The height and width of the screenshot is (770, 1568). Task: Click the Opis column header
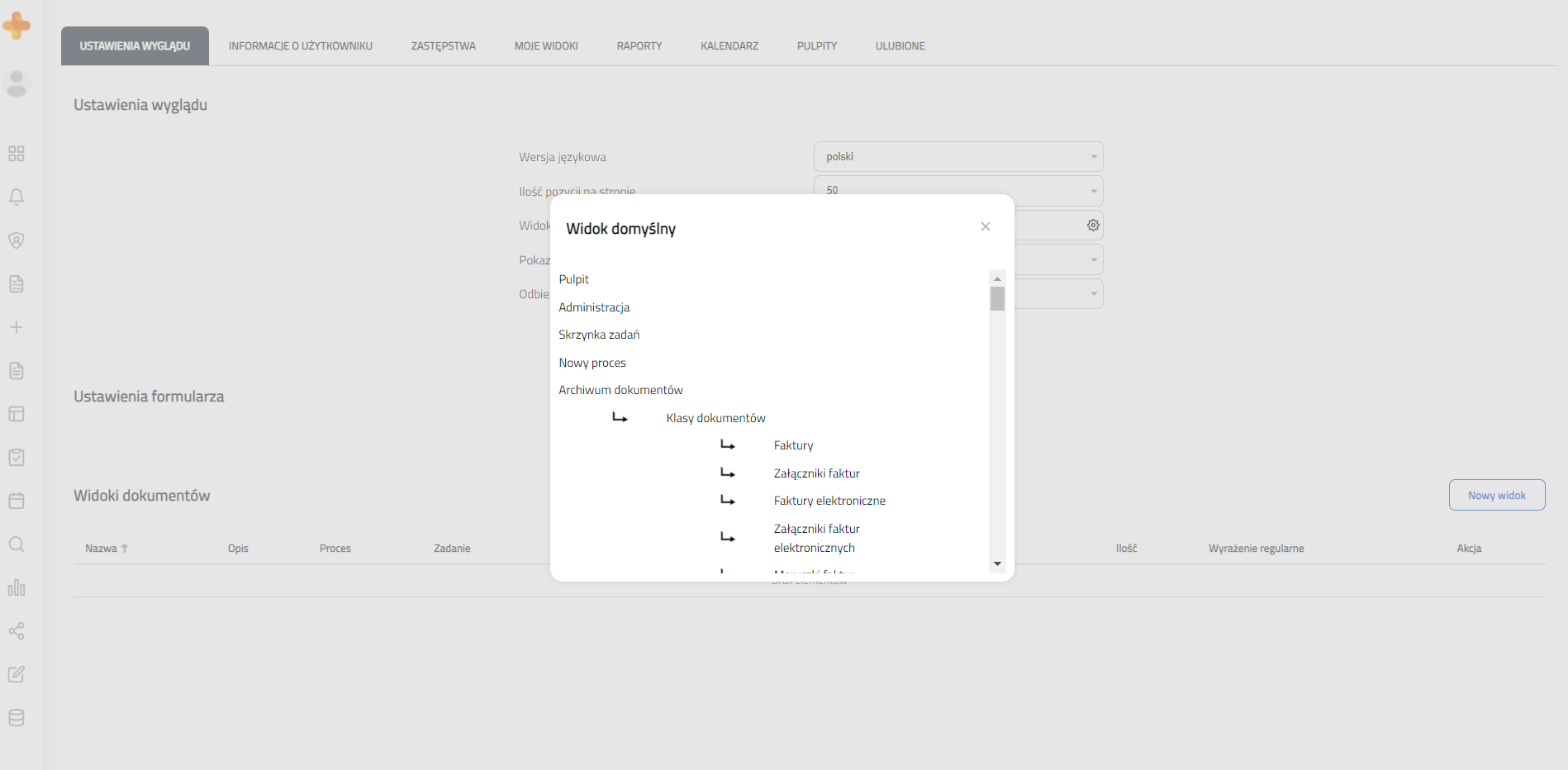(x=238, y=549)
